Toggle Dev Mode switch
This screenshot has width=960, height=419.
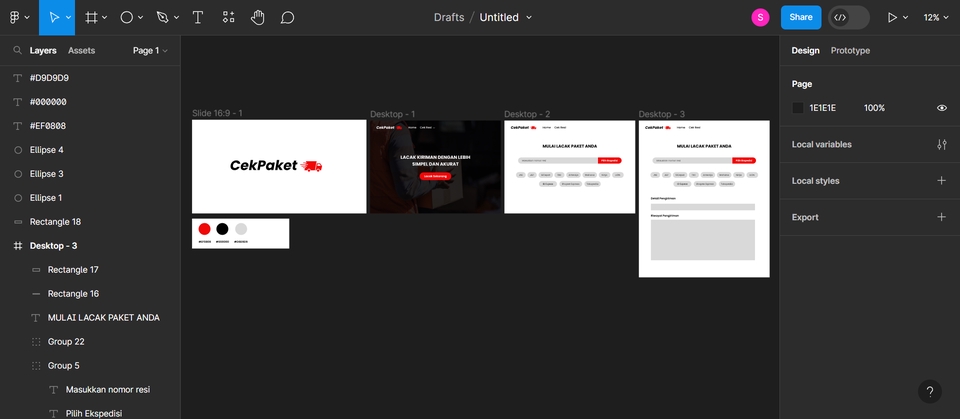coord(849,17)
